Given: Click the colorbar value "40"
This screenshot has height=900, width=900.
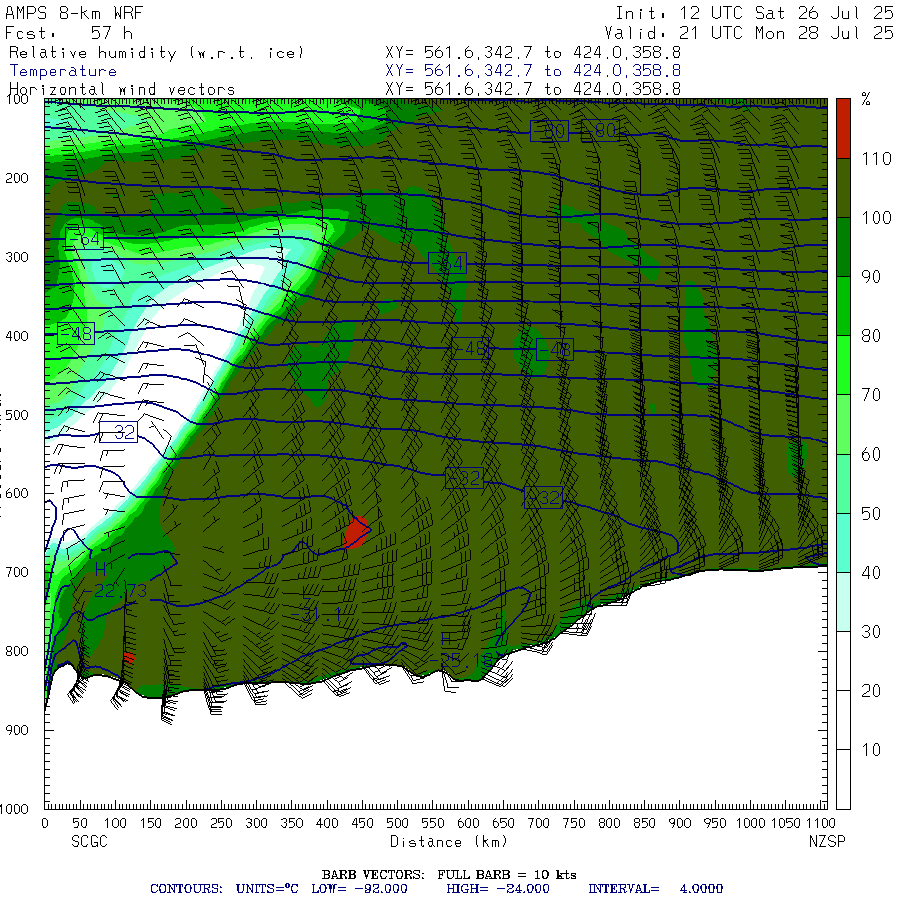Looking at the screenshot, I should pos(871,572).
